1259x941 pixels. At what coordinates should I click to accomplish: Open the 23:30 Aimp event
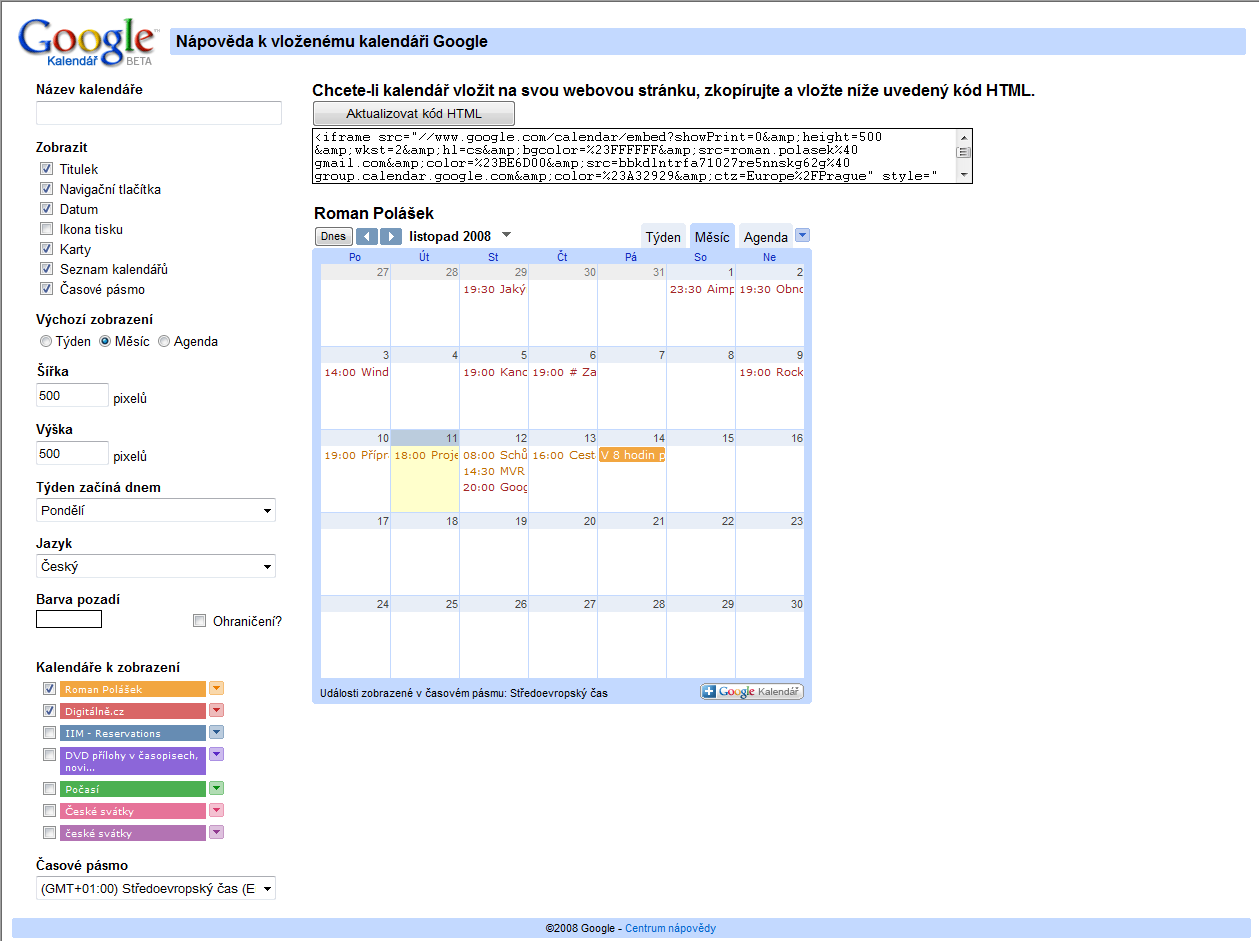point(701,290)
